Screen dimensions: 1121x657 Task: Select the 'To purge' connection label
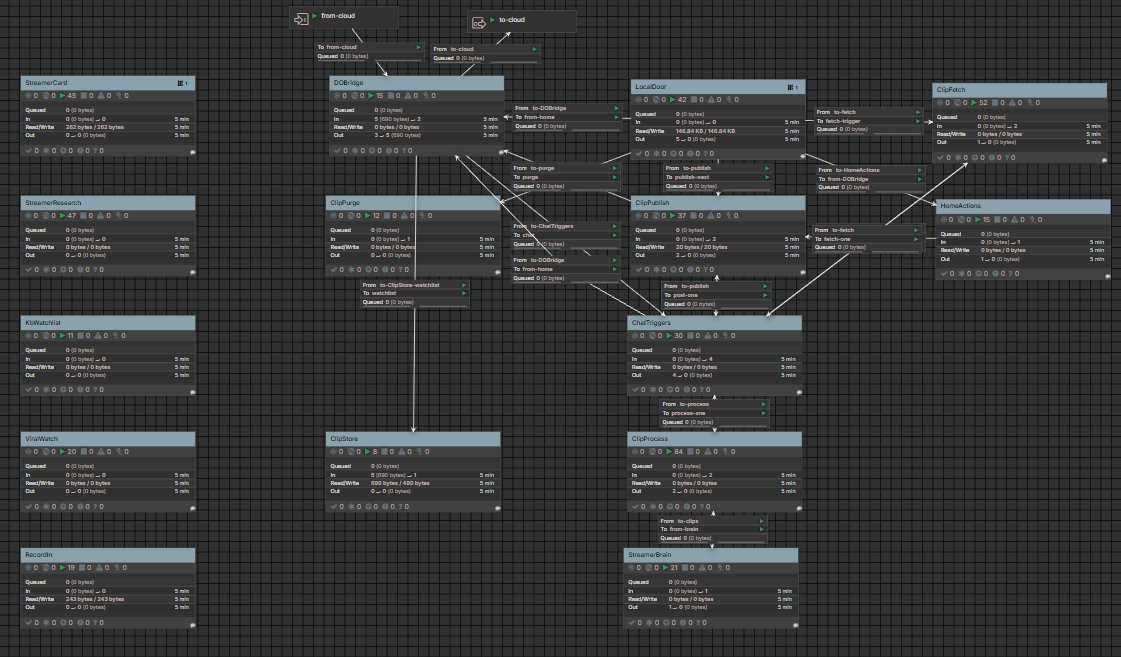(x=526, y=177)
